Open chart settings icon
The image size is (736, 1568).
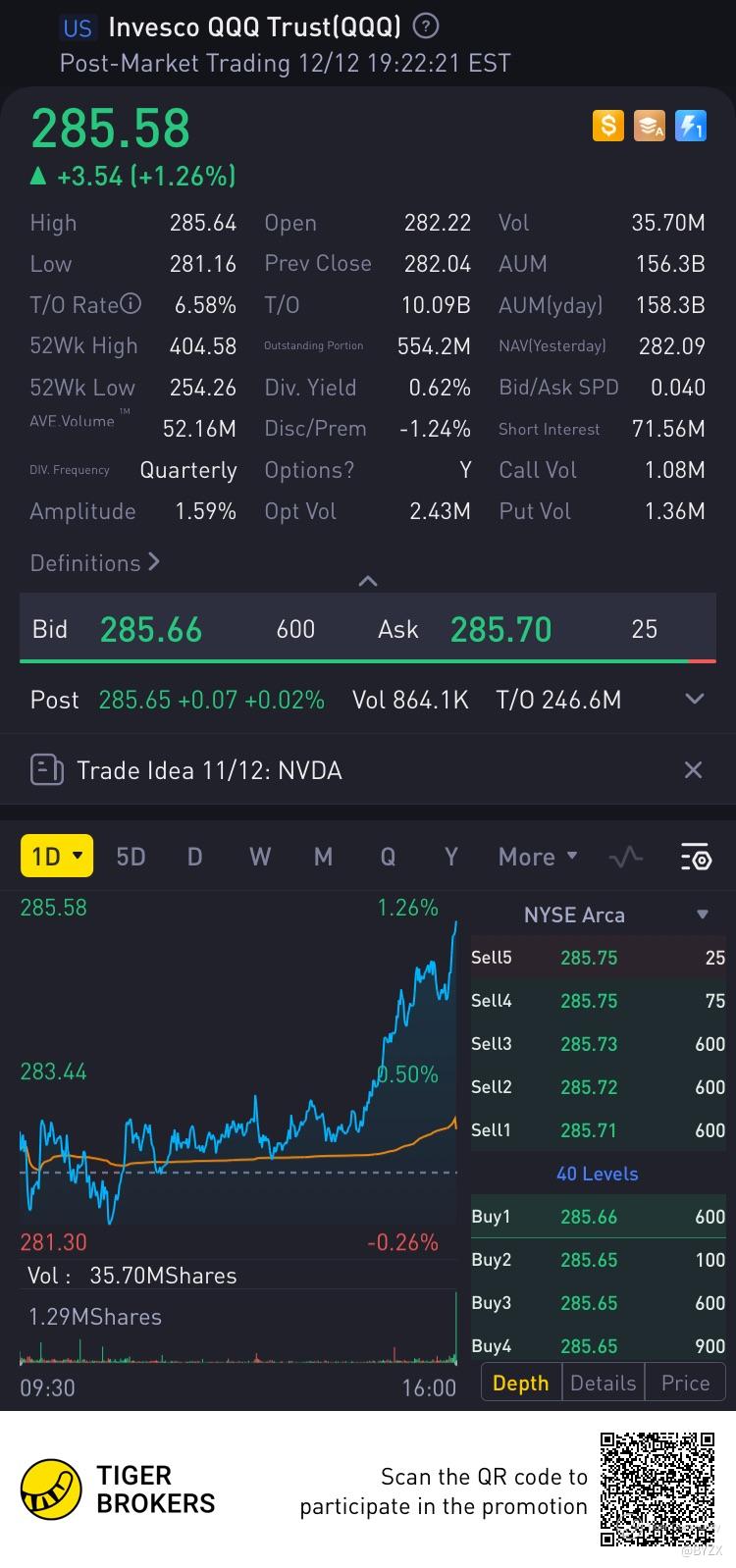(x=695, y=857)
